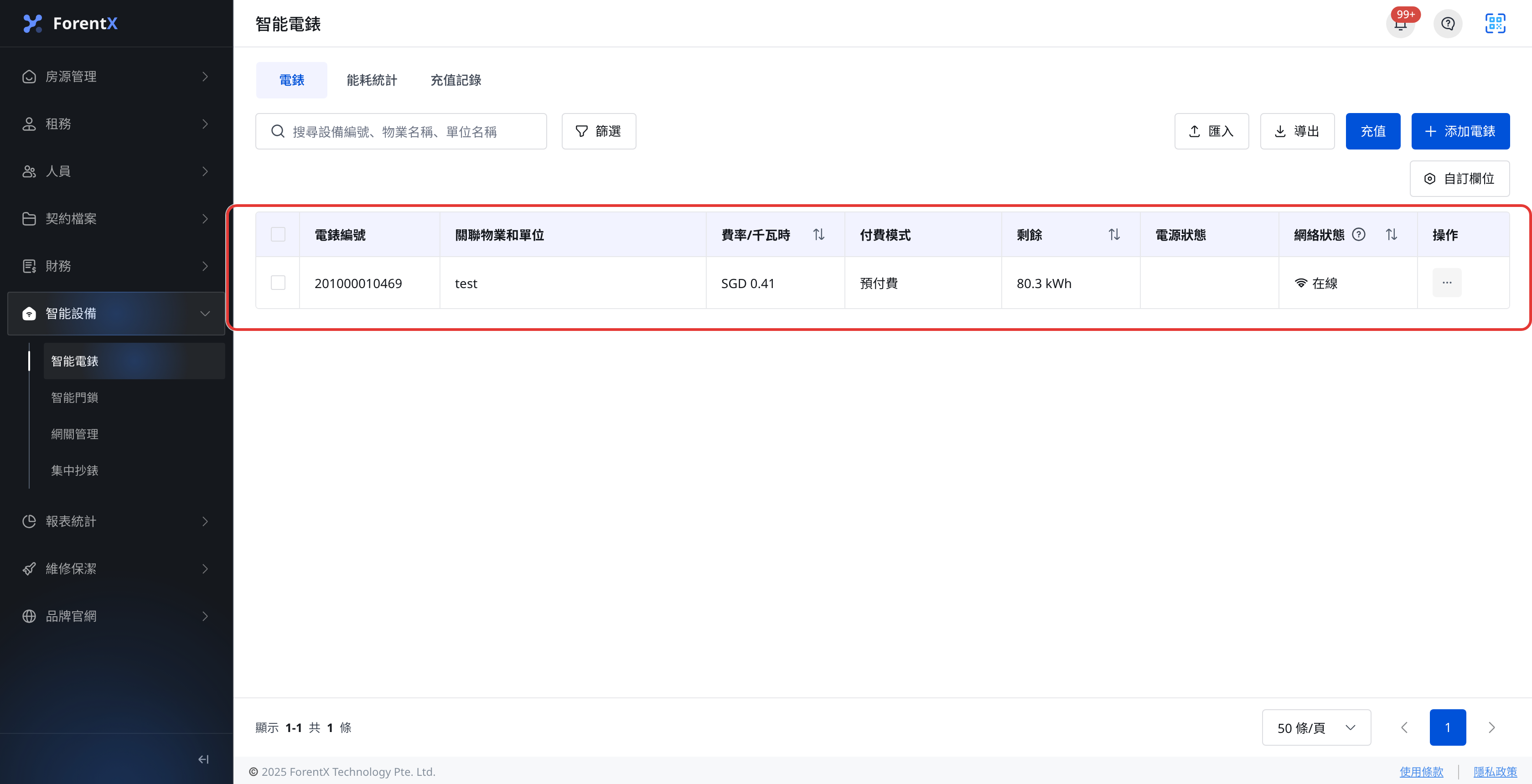Sort by 費率/千瓦時 column arrows

coord(819,235)
